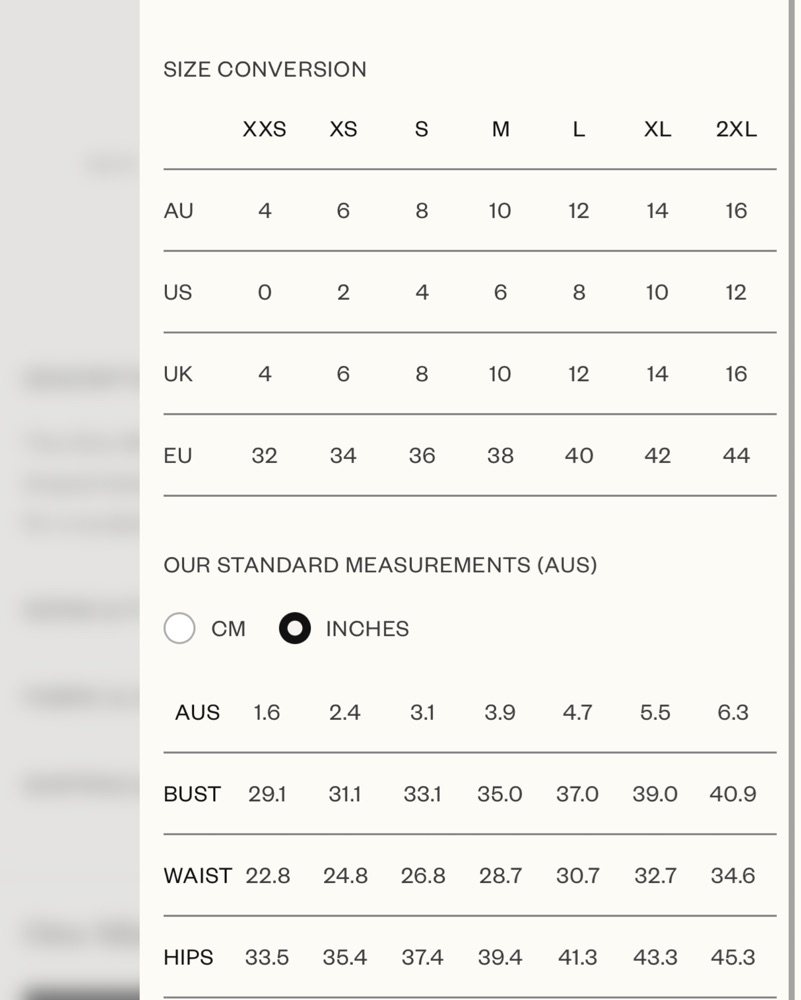This screenshot has height=1000, width=801.
Task: Click OUR STANDARD MEASUREMENTS (AUS) heading
Action: coord(380,565)
